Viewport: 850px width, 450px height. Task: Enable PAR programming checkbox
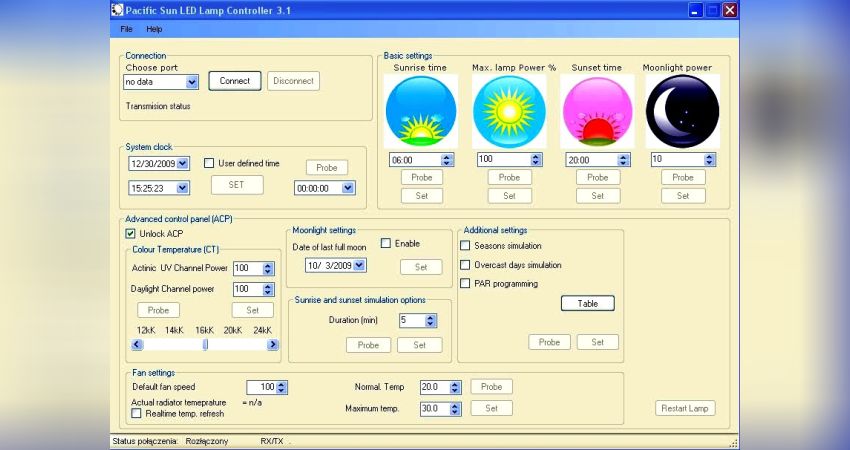pos(465,284)
